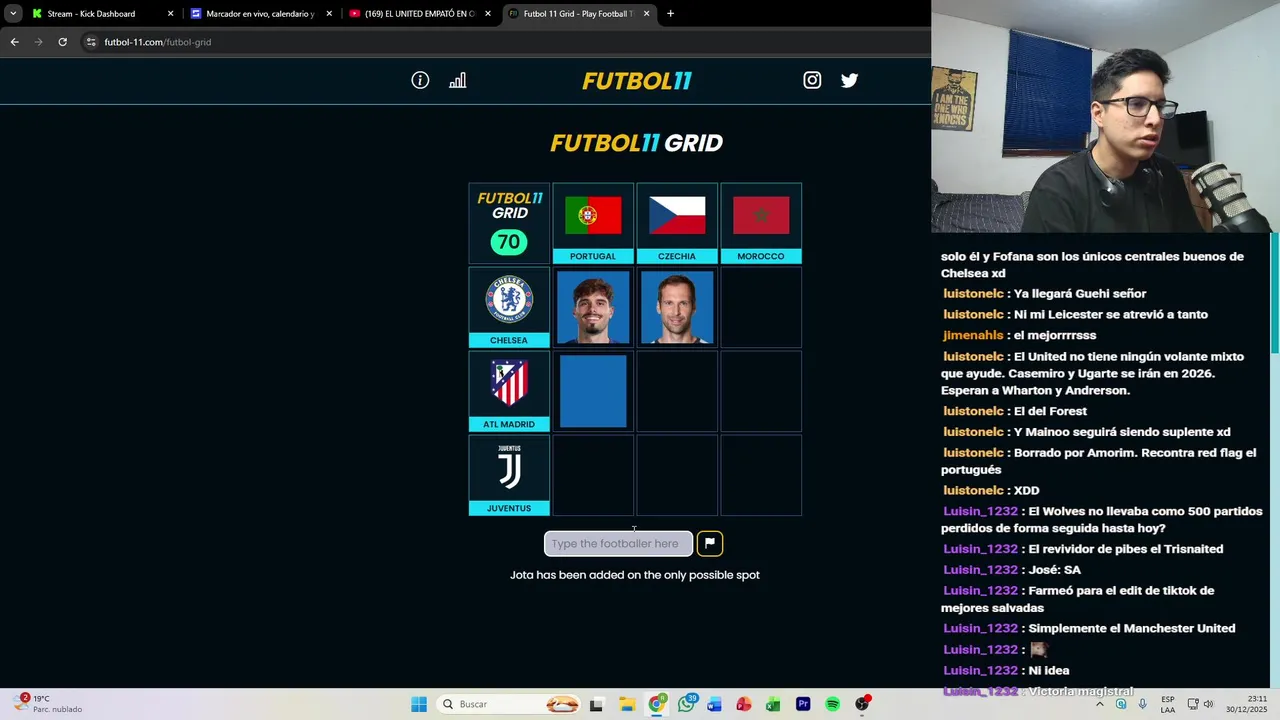Click the Atl Madrid crest row header
Image resolution: width=1280 pixels, height=720 pixels.
(509, 391)
